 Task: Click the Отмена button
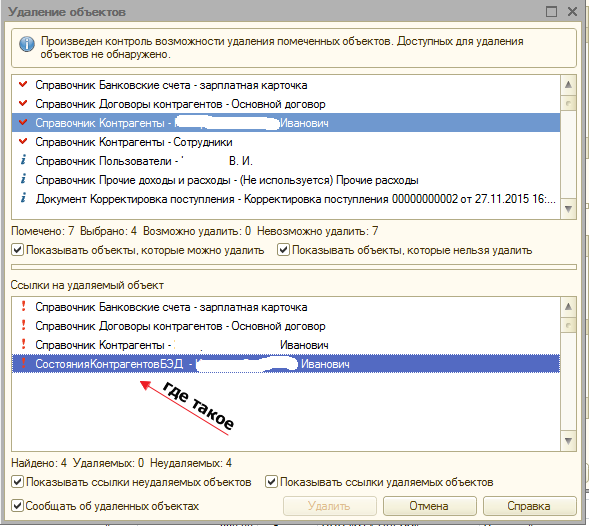click(429, 506)
